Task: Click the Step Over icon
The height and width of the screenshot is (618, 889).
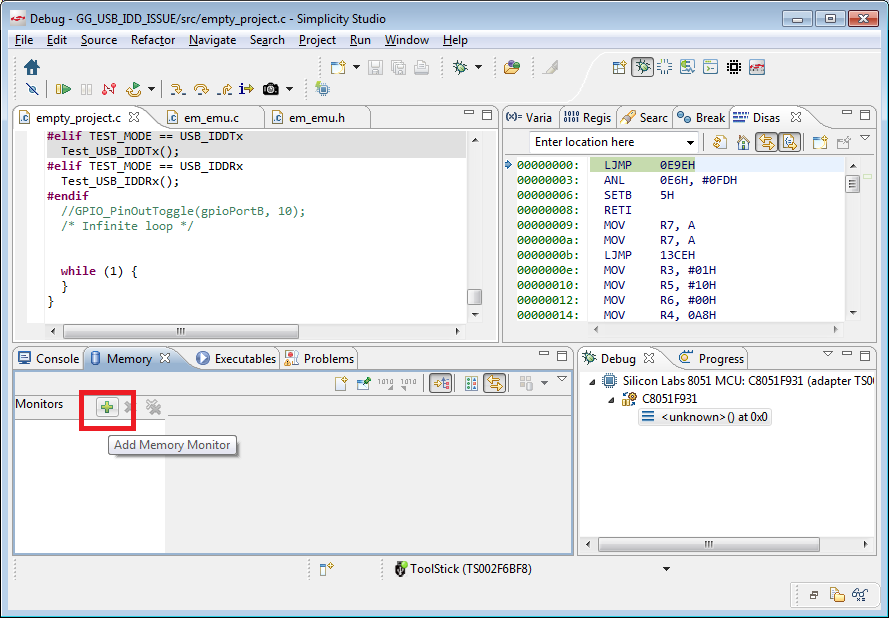Action: click(x=200, y=88)
